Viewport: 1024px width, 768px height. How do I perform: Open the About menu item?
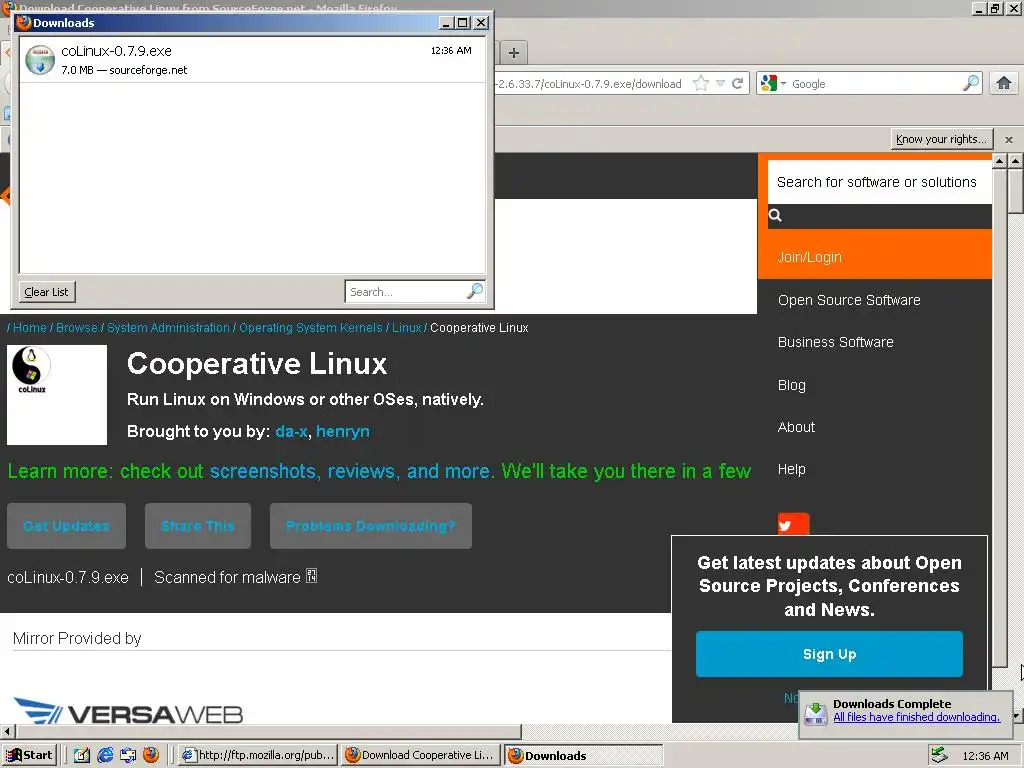pyautogui.click(x=796, y=427)
